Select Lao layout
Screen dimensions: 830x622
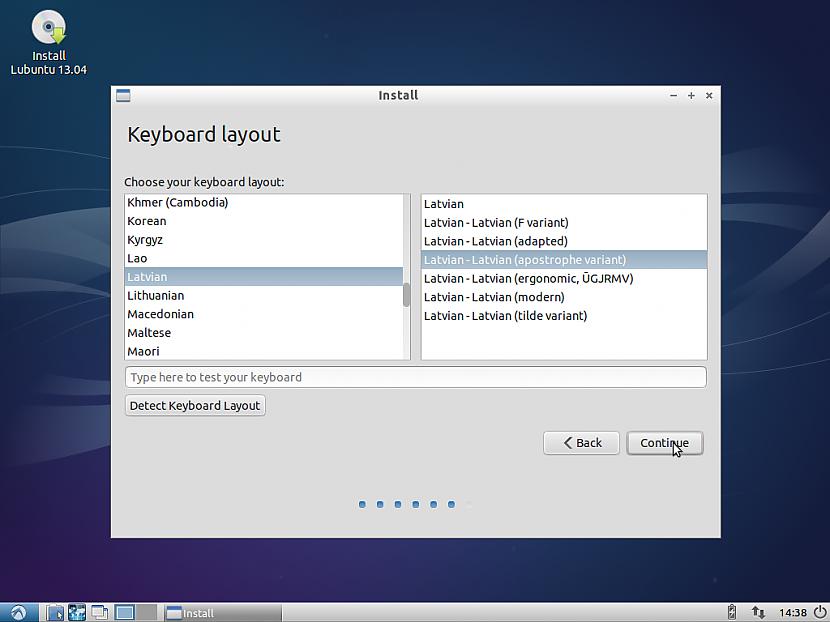[264, 258]
